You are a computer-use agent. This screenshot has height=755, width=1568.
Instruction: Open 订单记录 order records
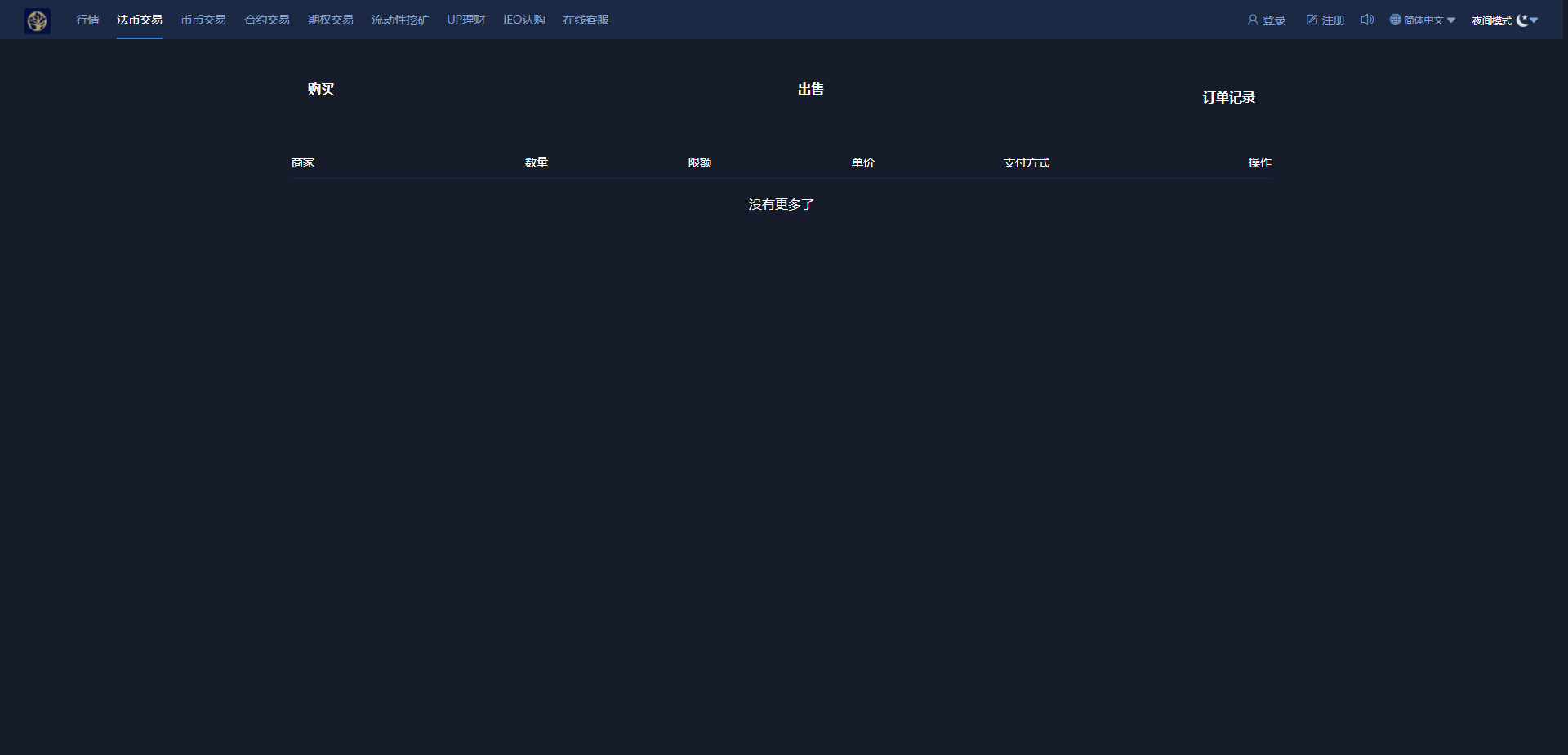click(1228, 98)
